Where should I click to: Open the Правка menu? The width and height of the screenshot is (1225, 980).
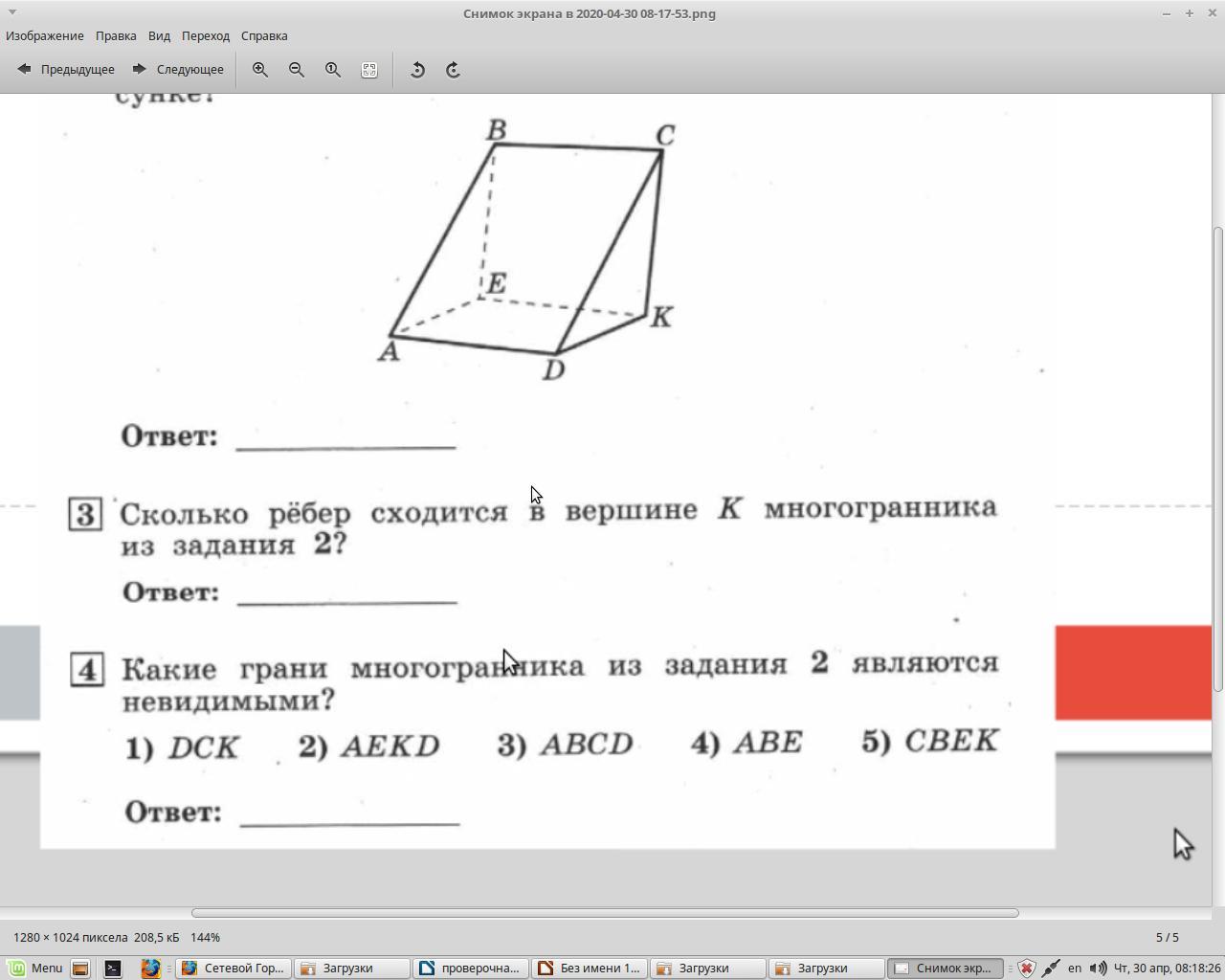(x=116, y=35)
